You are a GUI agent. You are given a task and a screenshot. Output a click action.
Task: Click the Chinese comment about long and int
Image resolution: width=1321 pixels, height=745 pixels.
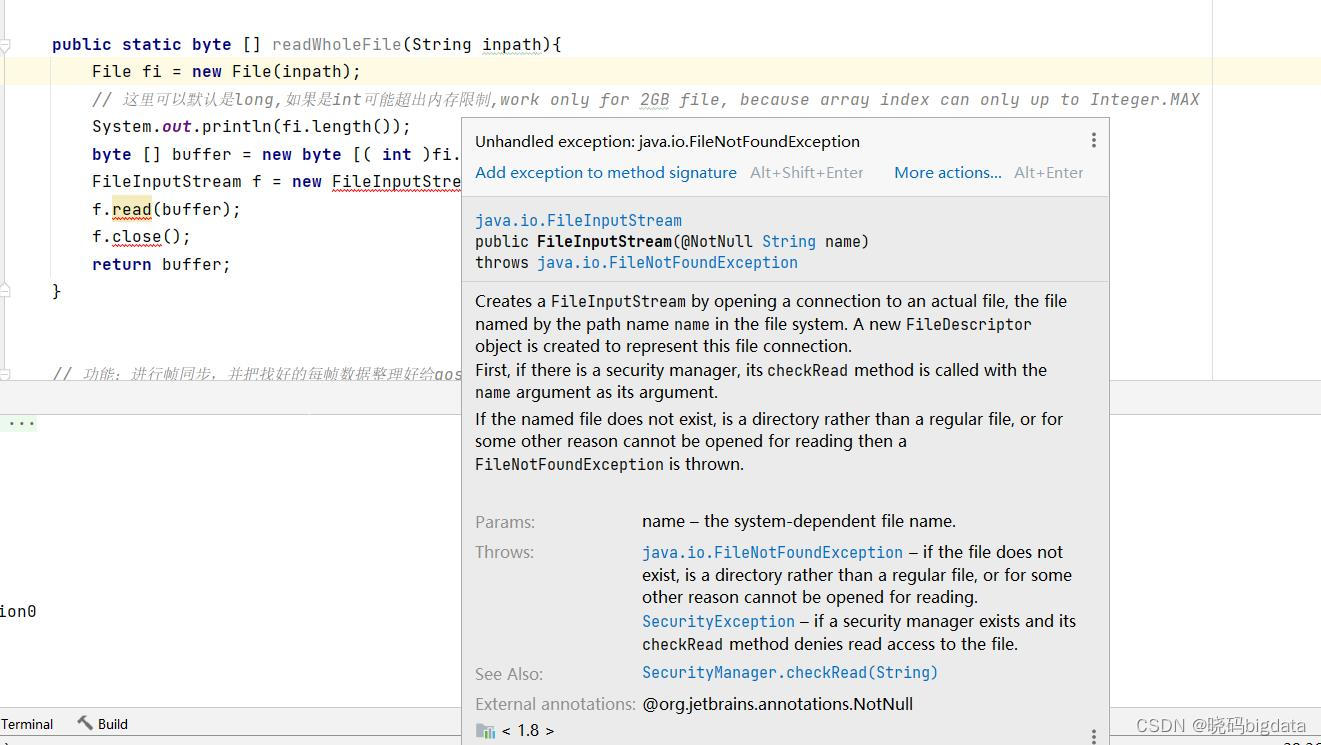645,99
